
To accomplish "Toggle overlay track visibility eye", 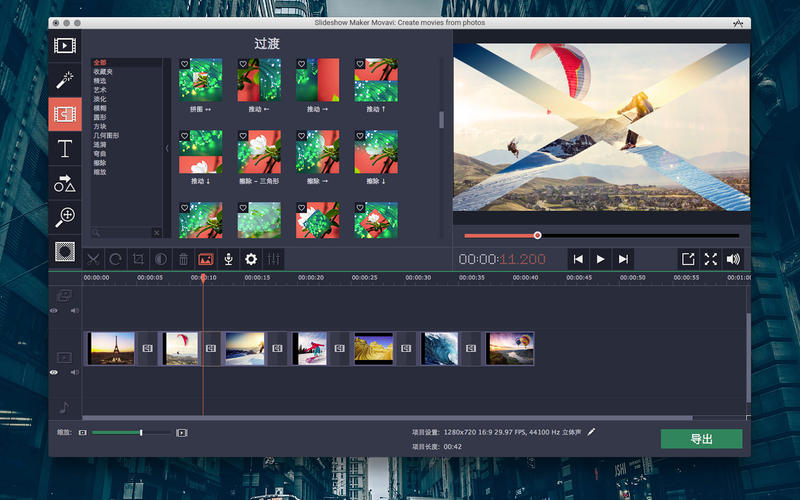I will point(54,310).
